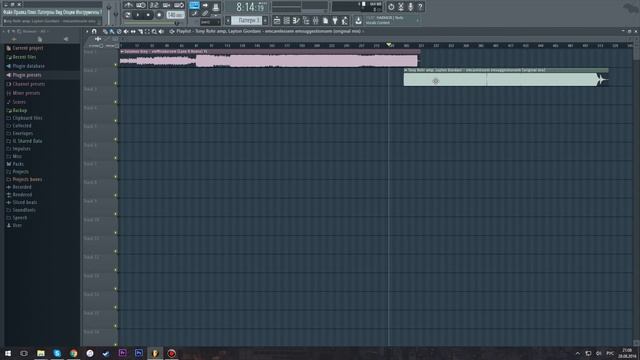
Task: Select the Slice tool in playlist toolbar
Action: point(140,31)
